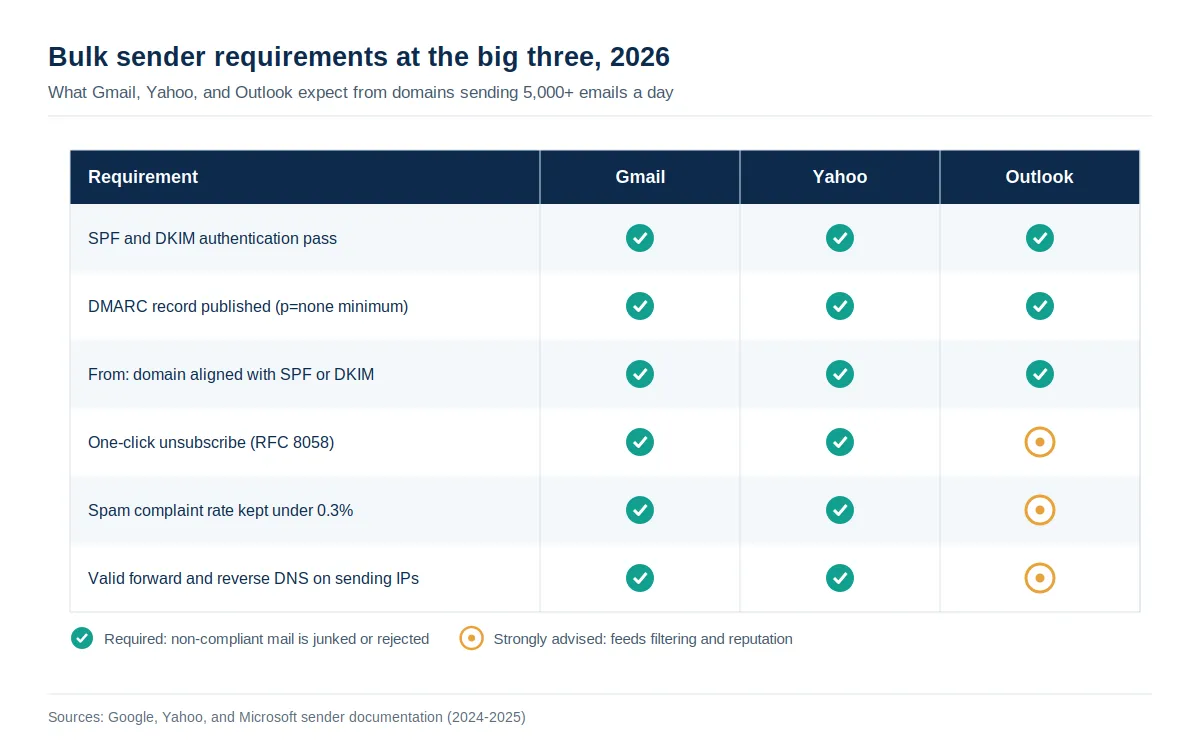Click the Requirement column header
This screenshot has height=750, width=1200.
[x=305, y=177]
